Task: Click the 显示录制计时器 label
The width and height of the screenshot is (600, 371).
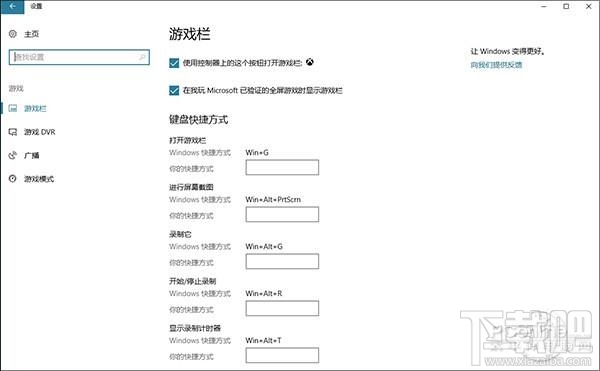Action: click(x=195, y=328)
